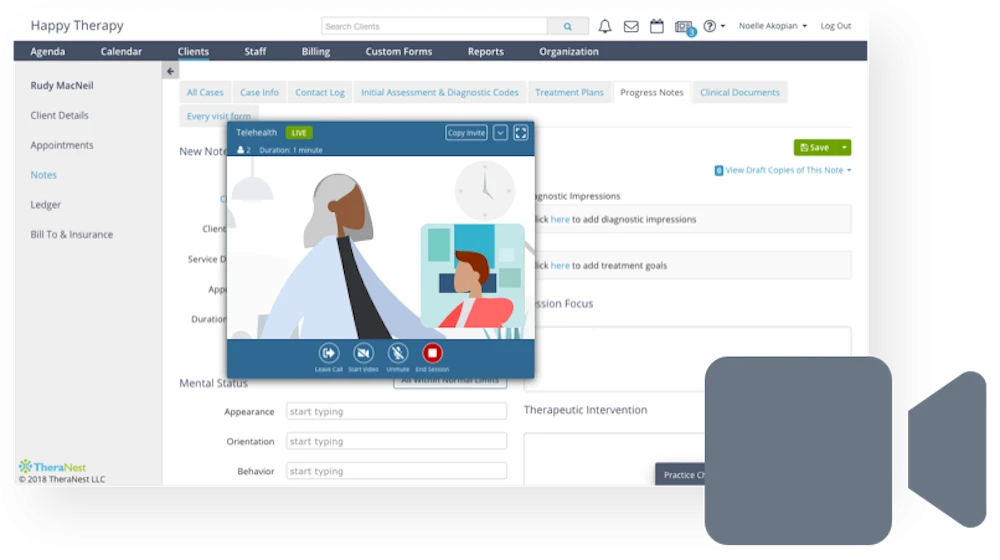Screen dimensions: 1000x560
Task: Click the Rudy MacNeil client name
Action: (62, 85)
